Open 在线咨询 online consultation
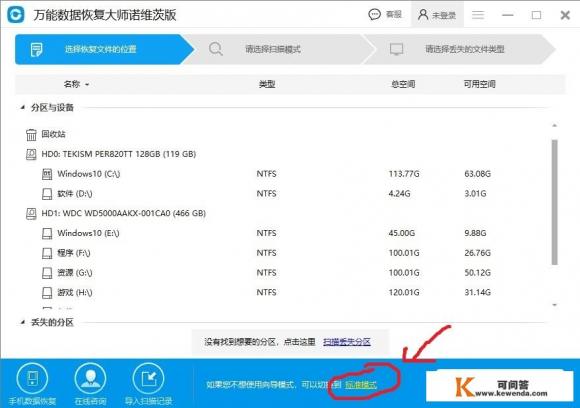580x408 pixels. (x=90, y=384)
